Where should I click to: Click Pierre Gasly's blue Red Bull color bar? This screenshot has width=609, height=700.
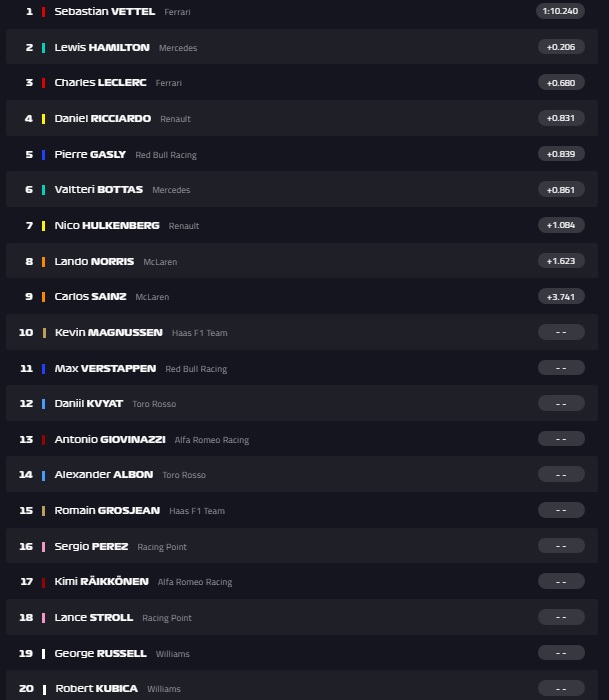click(44, 154)
